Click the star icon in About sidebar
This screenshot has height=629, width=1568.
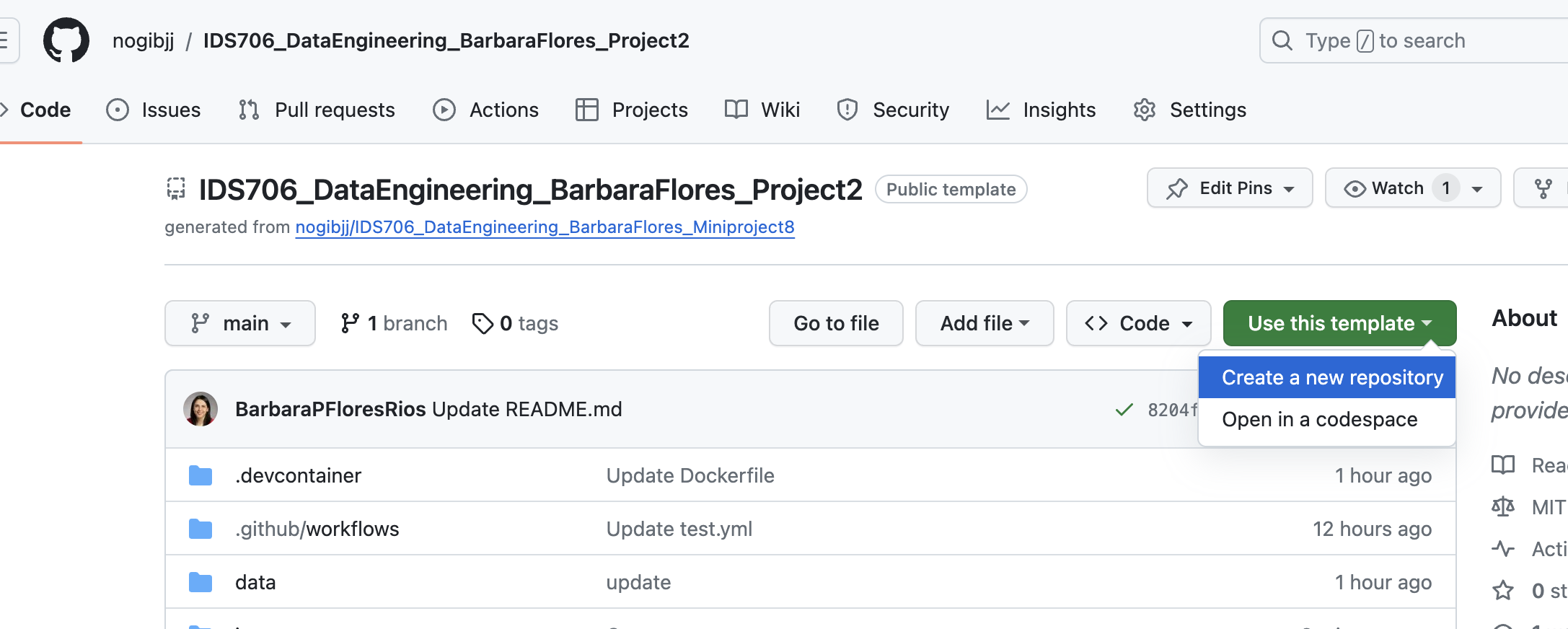(x=1503, y=591)
